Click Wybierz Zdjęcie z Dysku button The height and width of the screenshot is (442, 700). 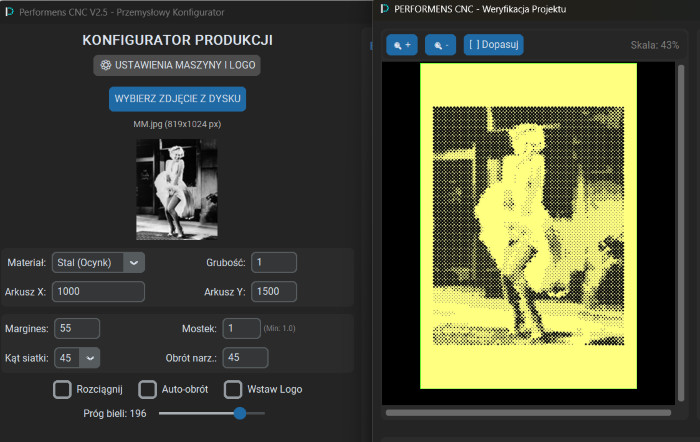tap(177, 99)
